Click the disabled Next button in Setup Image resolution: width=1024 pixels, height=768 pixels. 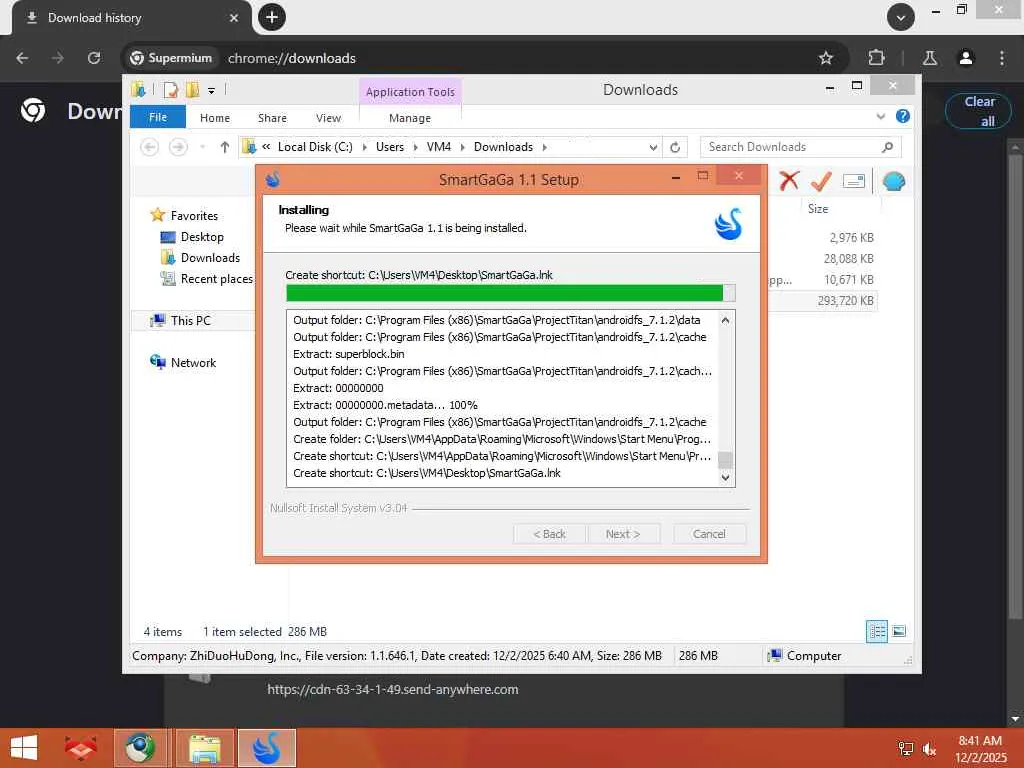click(x=623, y=534)
